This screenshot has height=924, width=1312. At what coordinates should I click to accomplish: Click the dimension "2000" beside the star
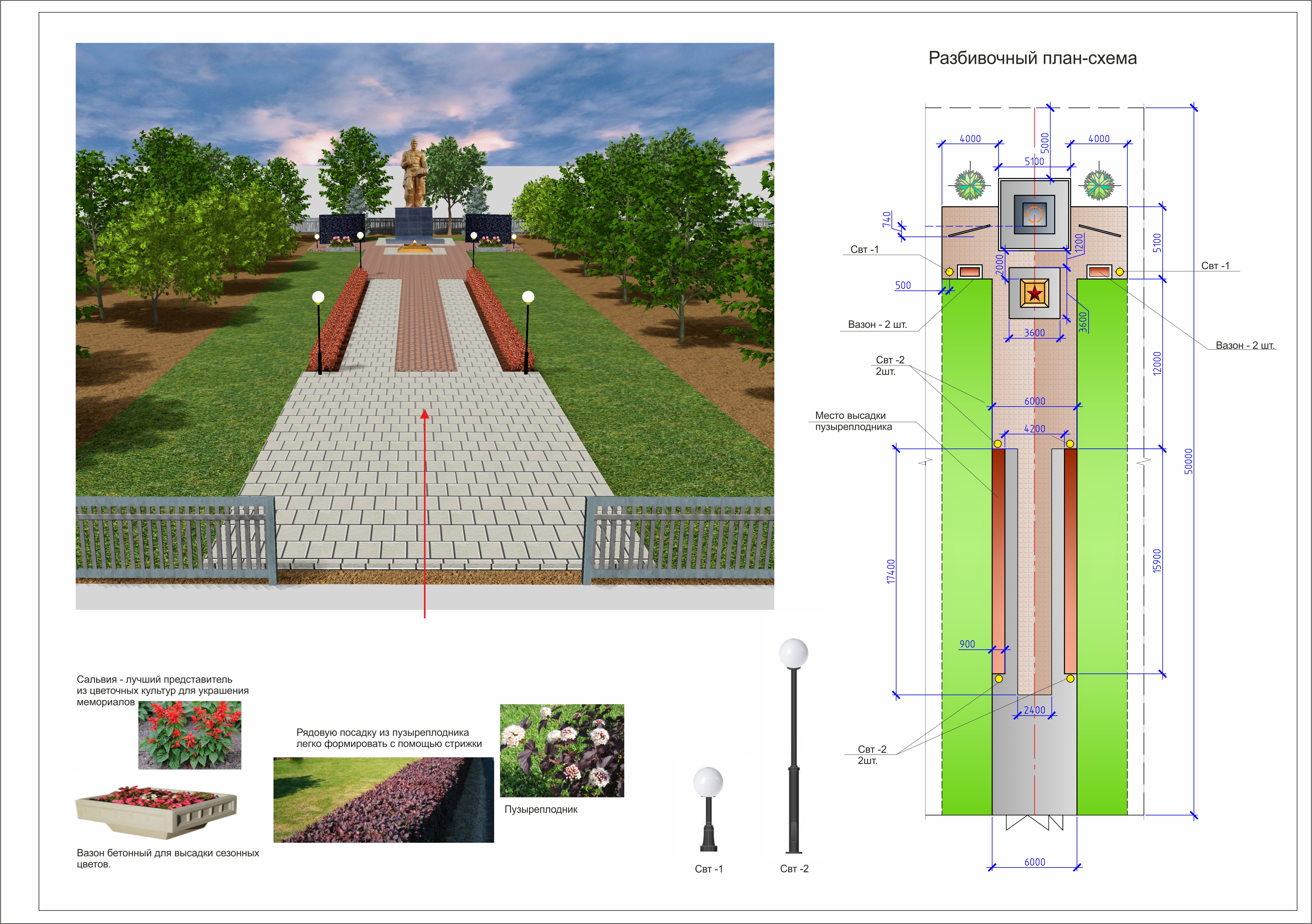click(x=999, y=264)
